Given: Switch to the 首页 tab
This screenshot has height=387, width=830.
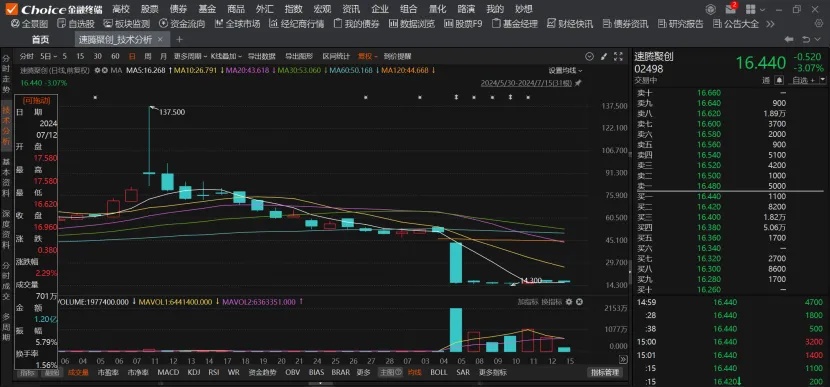Looking at the screenshot, I should (40, 40).
